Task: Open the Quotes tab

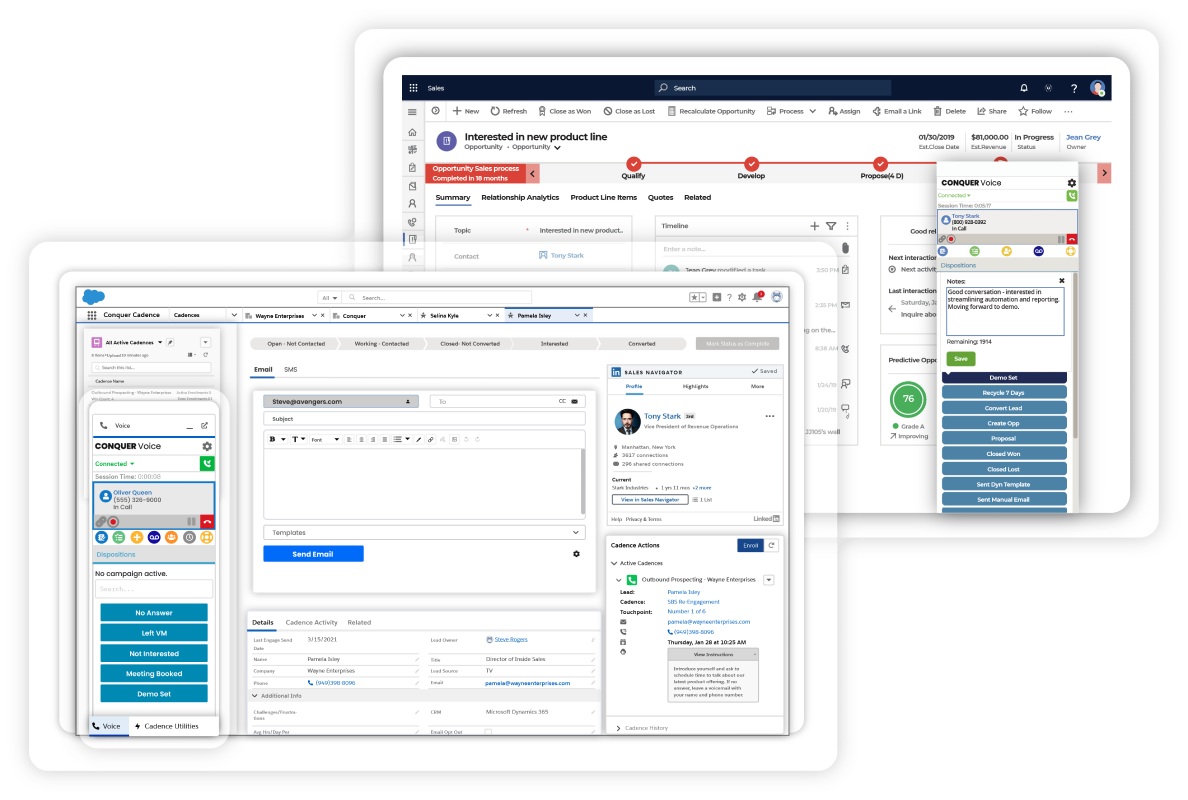Action: (x=660, y=197)
